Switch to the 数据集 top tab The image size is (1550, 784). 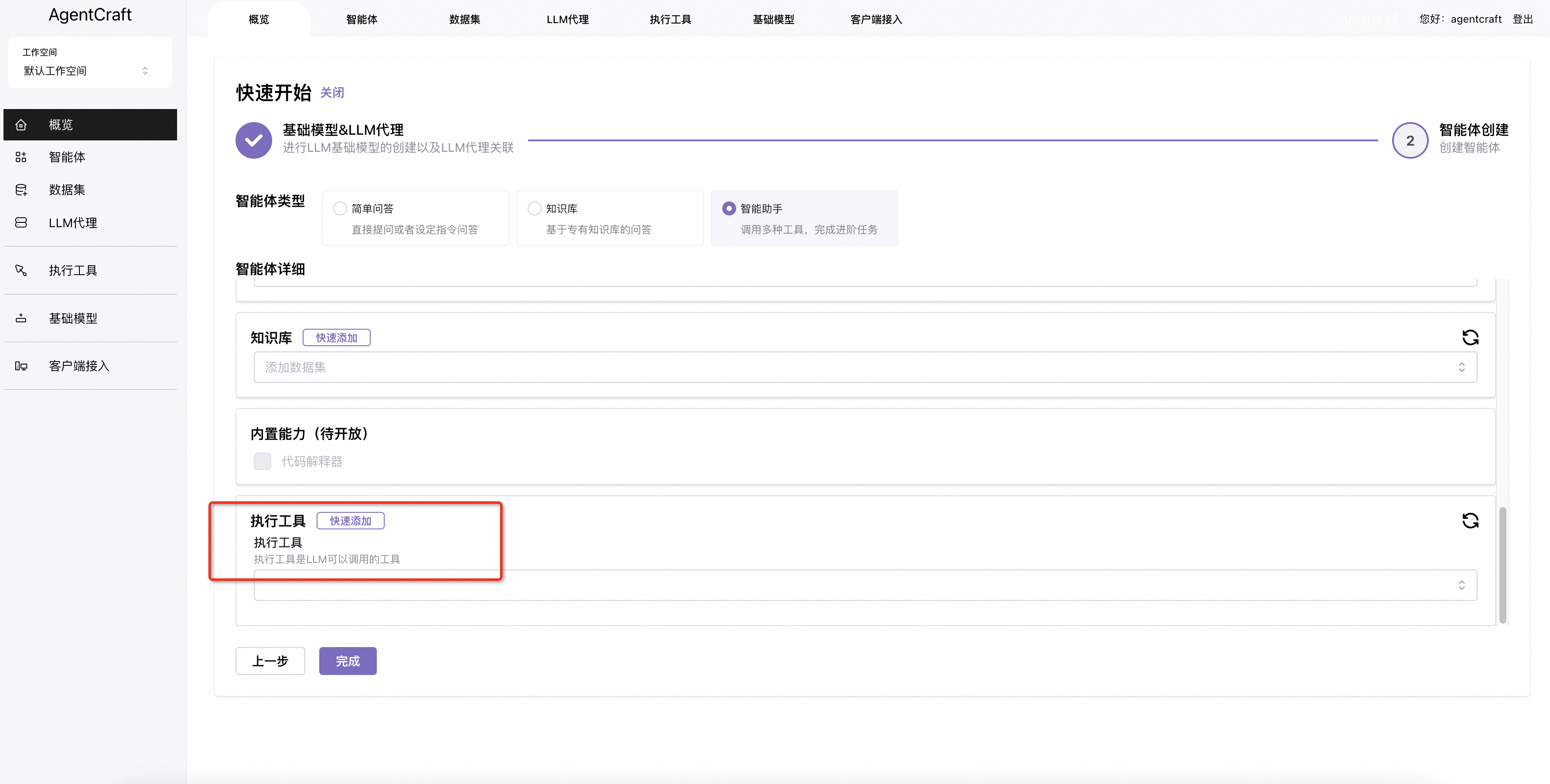coord(464,19)
